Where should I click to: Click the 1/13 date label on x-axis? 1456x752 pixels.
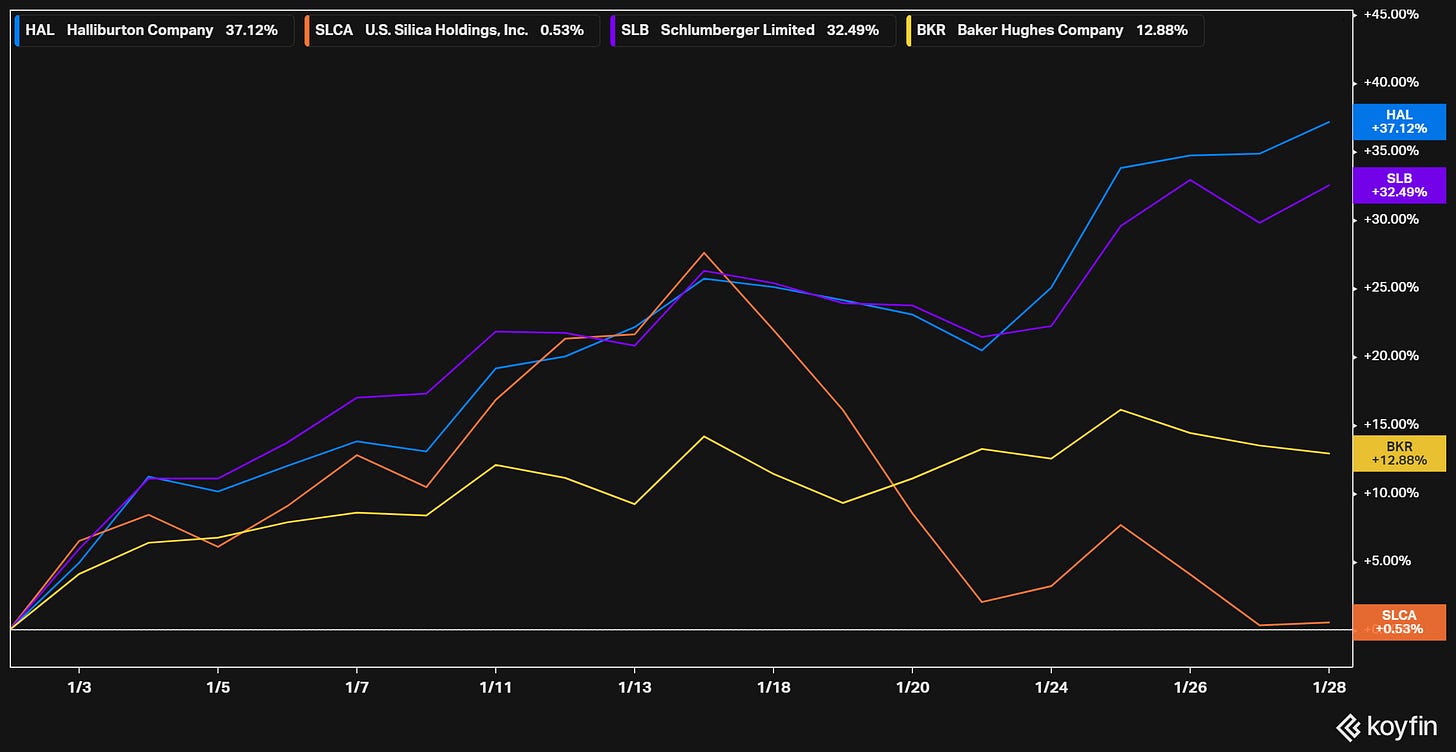(x=634, y=686)
